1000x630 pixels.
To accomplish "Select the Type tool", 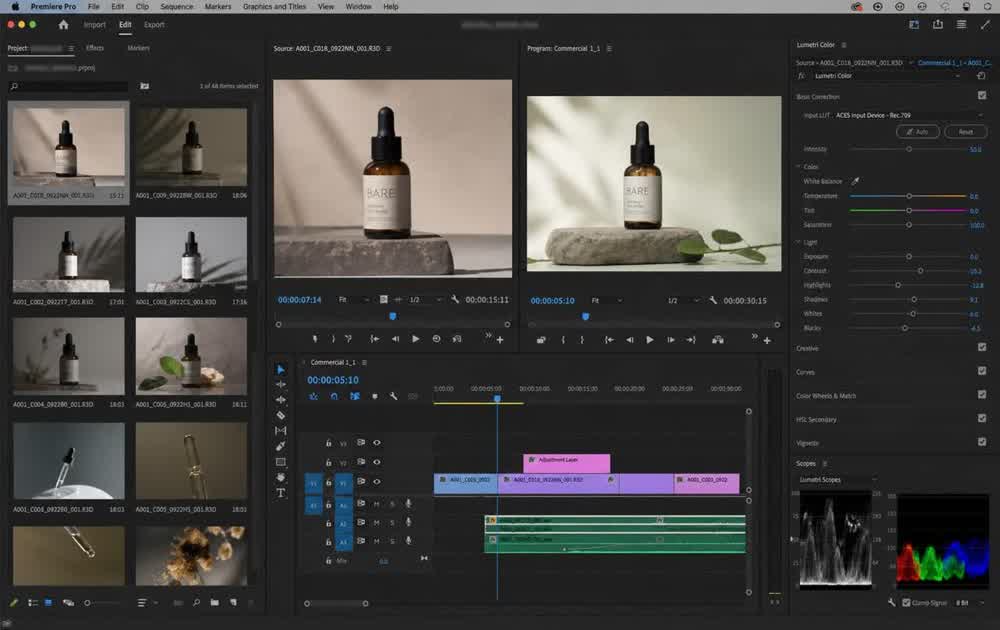I will point(281,493).
